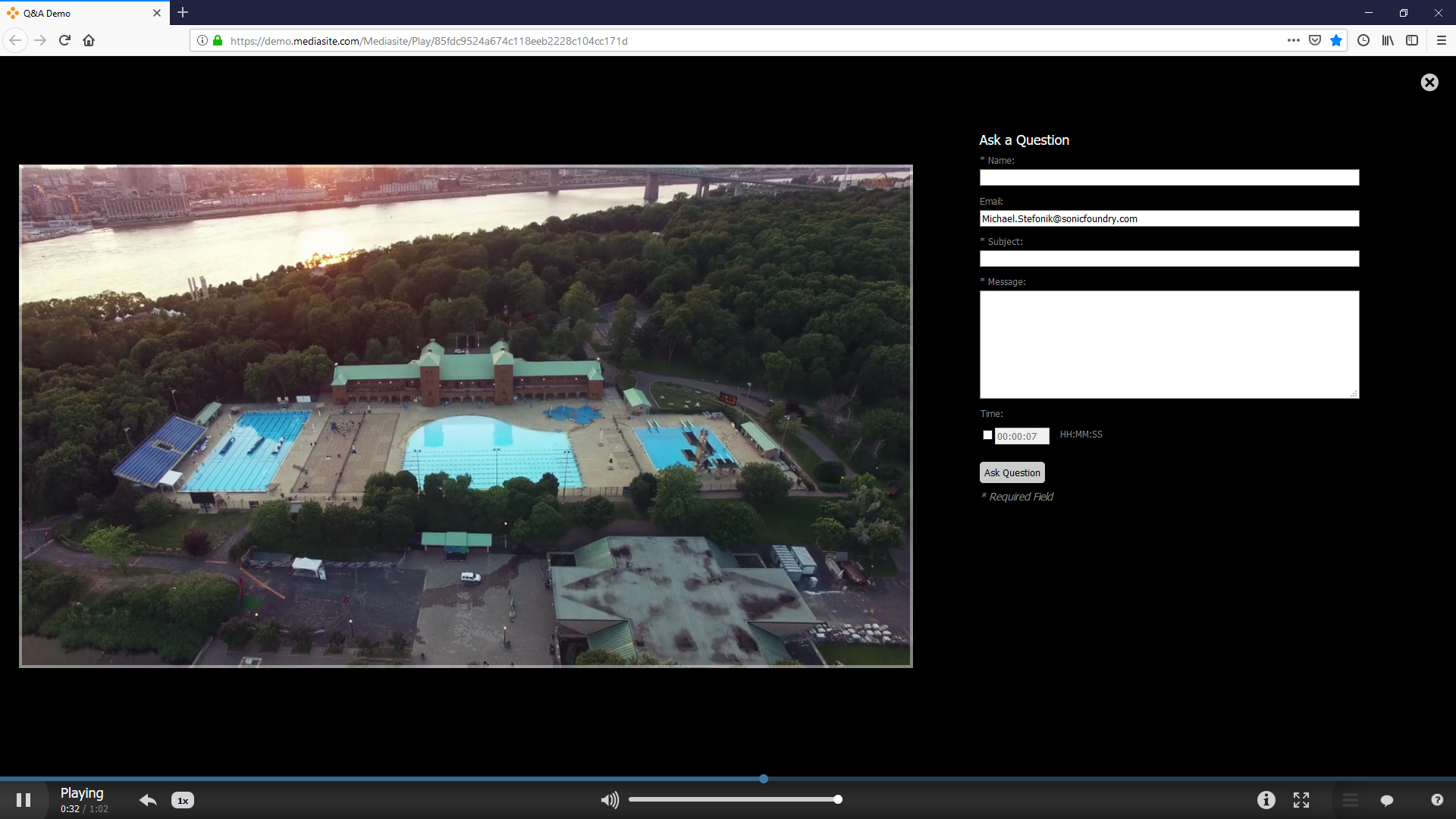The width and height of the screenshot is (1456, 819).
Task: Restore down the browser window
Action: click(1404, 13)
